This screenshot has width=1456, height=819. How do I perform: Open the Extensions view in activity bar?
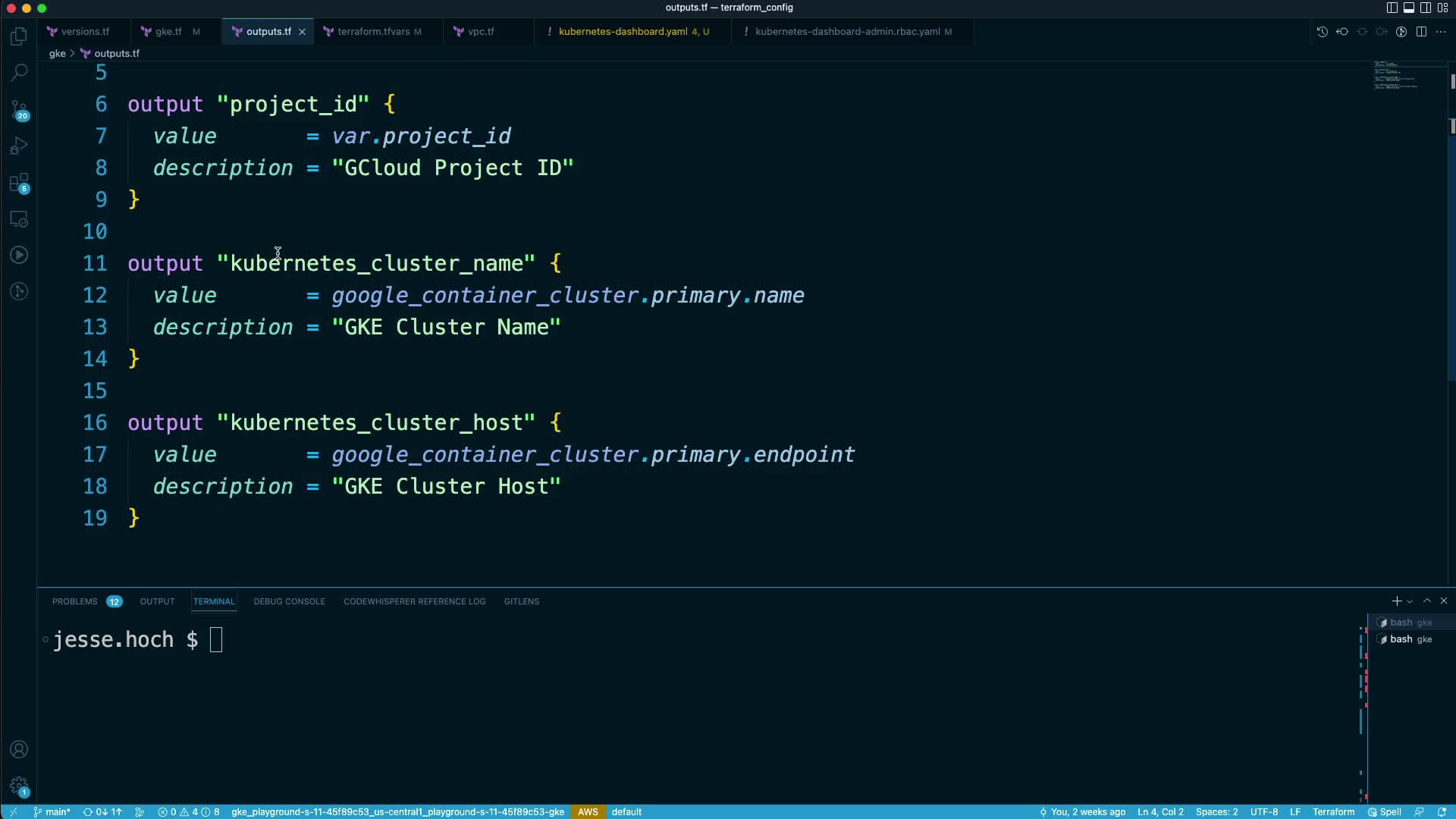point(19,183)
